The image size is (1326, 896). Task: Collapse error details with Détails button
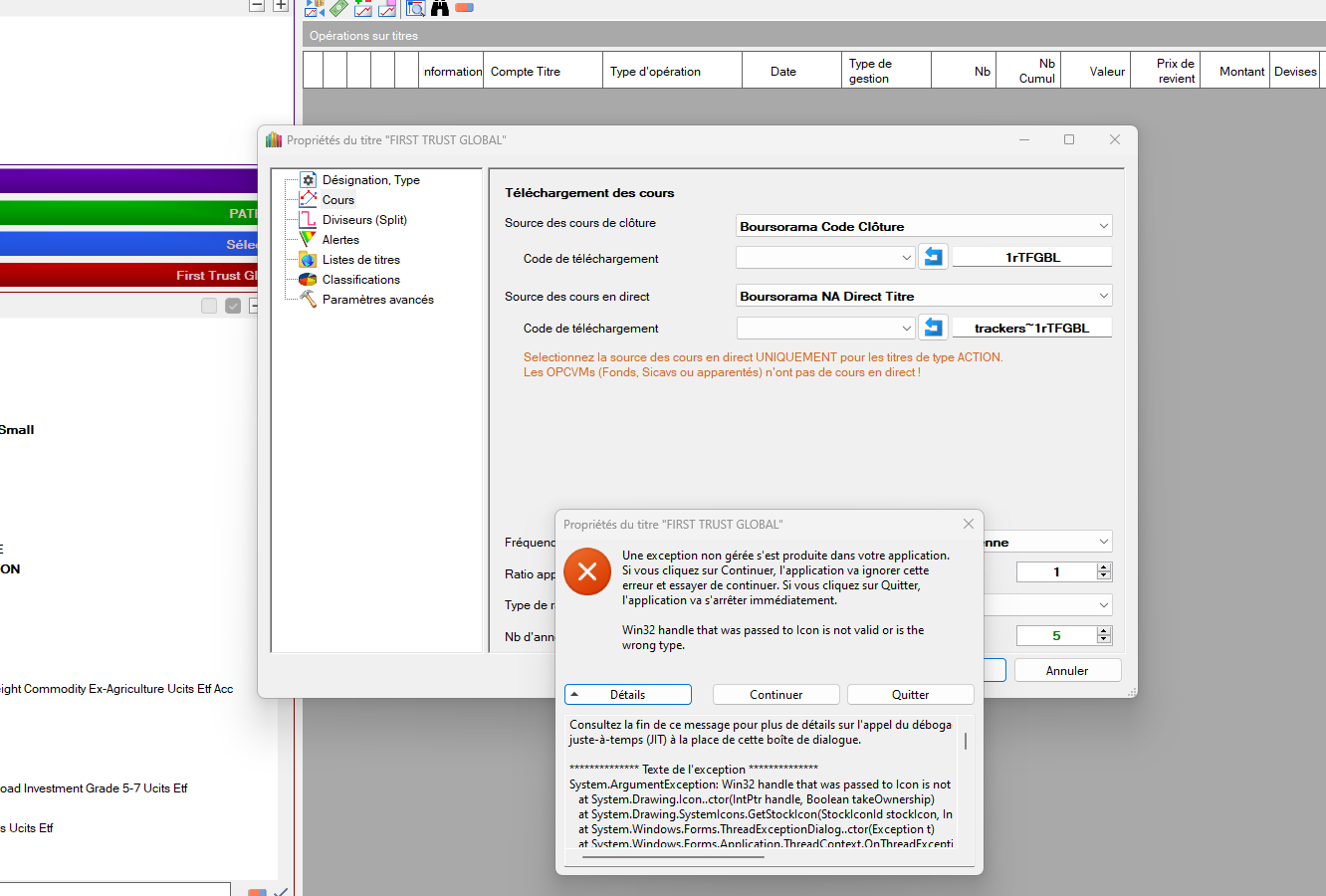pyautogui.click(x=627, y=695)
